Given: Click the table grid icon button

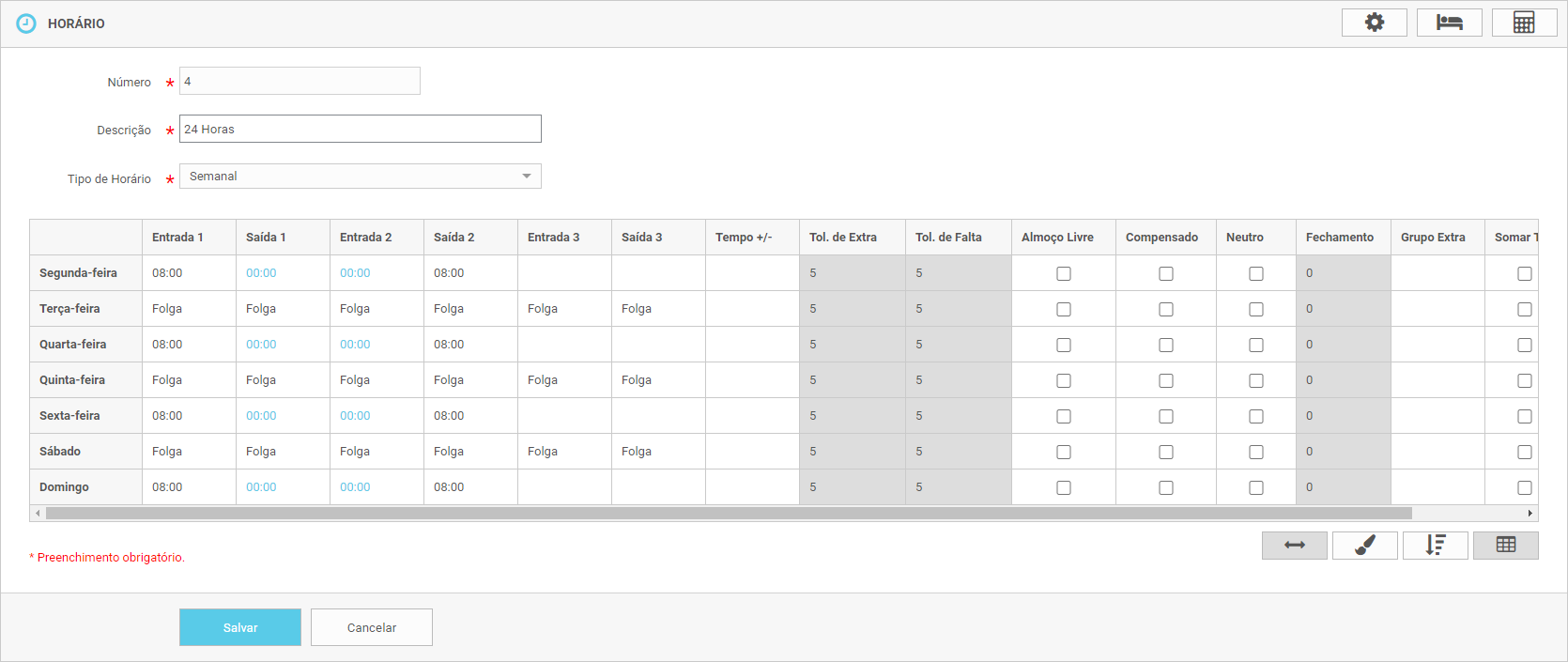Looking at the screenshot, I should tap(1505, 546).
